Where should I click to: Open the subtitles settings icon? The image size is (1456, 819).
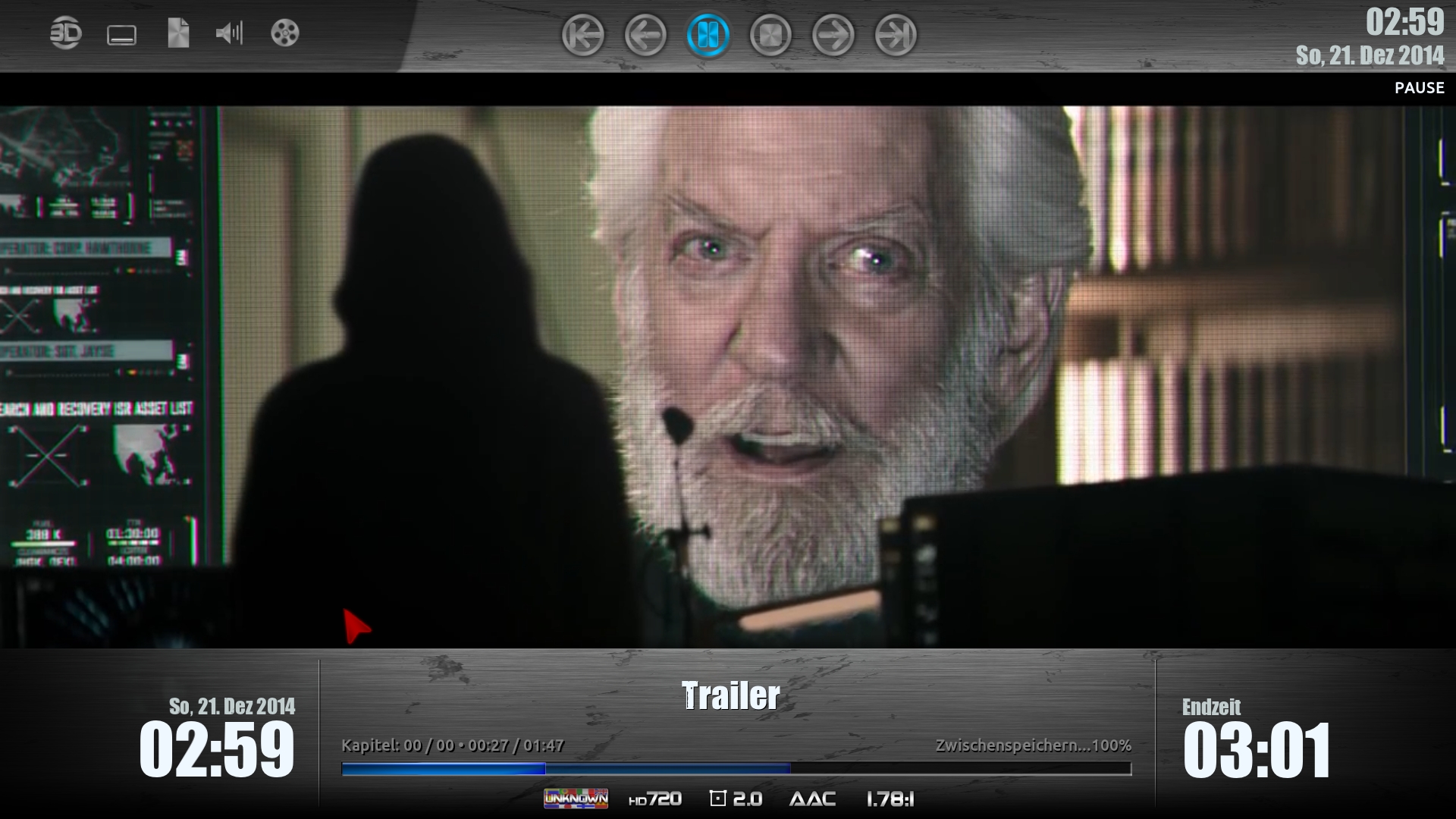121,35
